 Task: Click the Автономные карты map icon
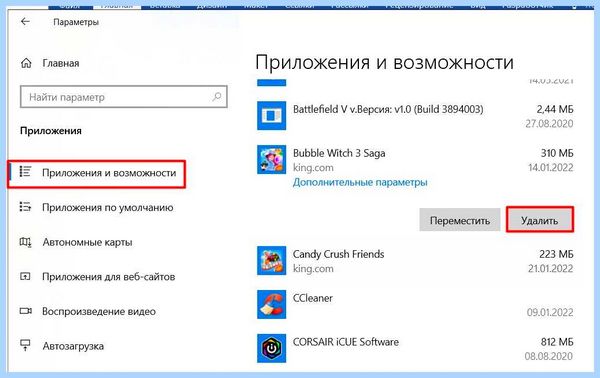click(25, 242)
